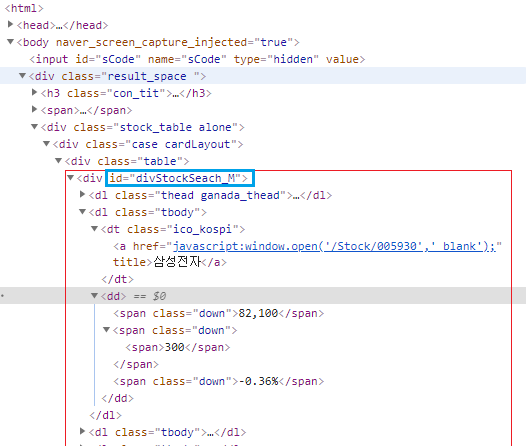This screenshot has width=526, height=446.
Task: Select the input sCode hidden element row
Action: tap(197, 59)
